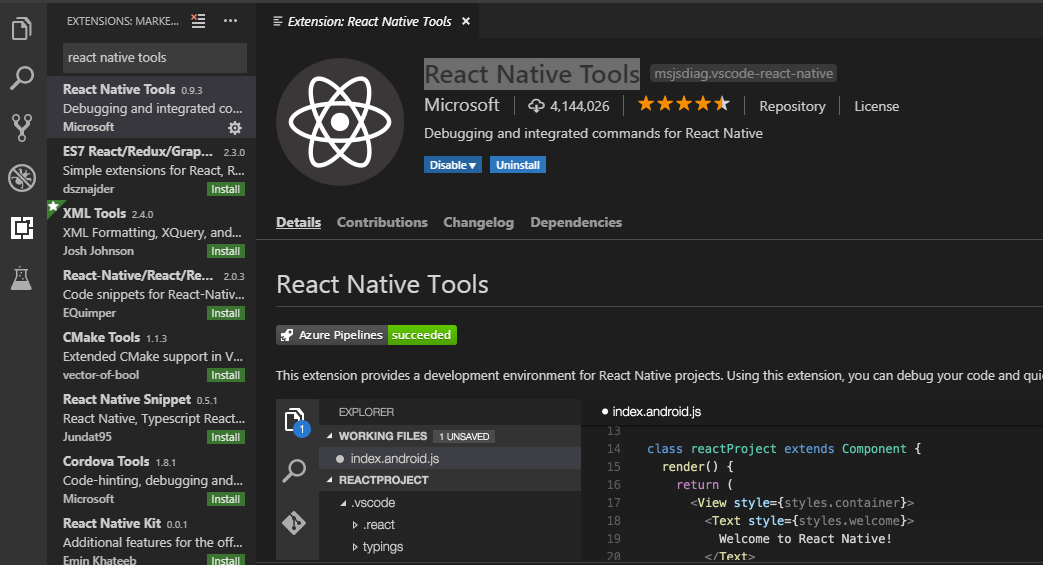Screen dimensions: 1043x565
Task: Open the Disable dropdown button
Action: point(453,165)
